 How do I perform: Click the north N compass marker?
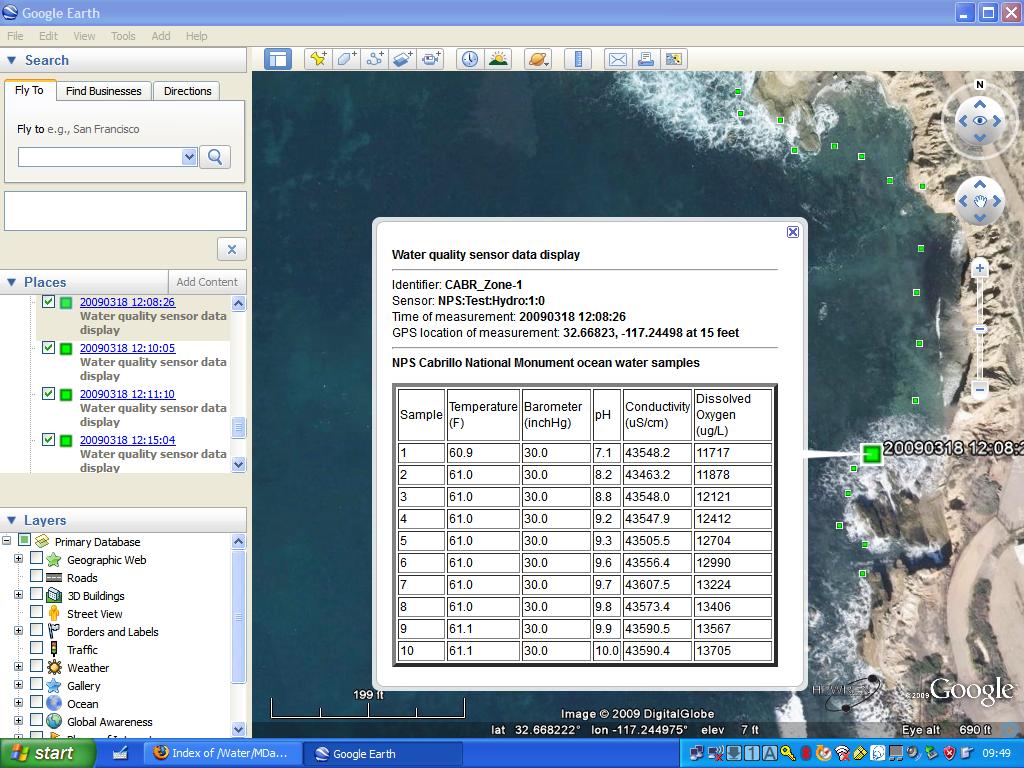point(979,84)
